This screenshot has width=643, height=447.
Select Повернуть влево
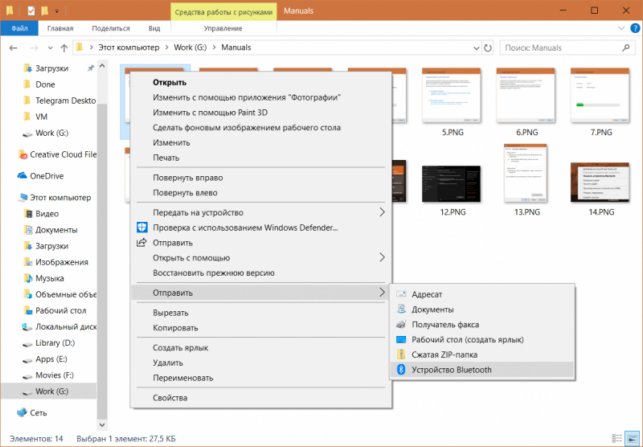(261, 193)
